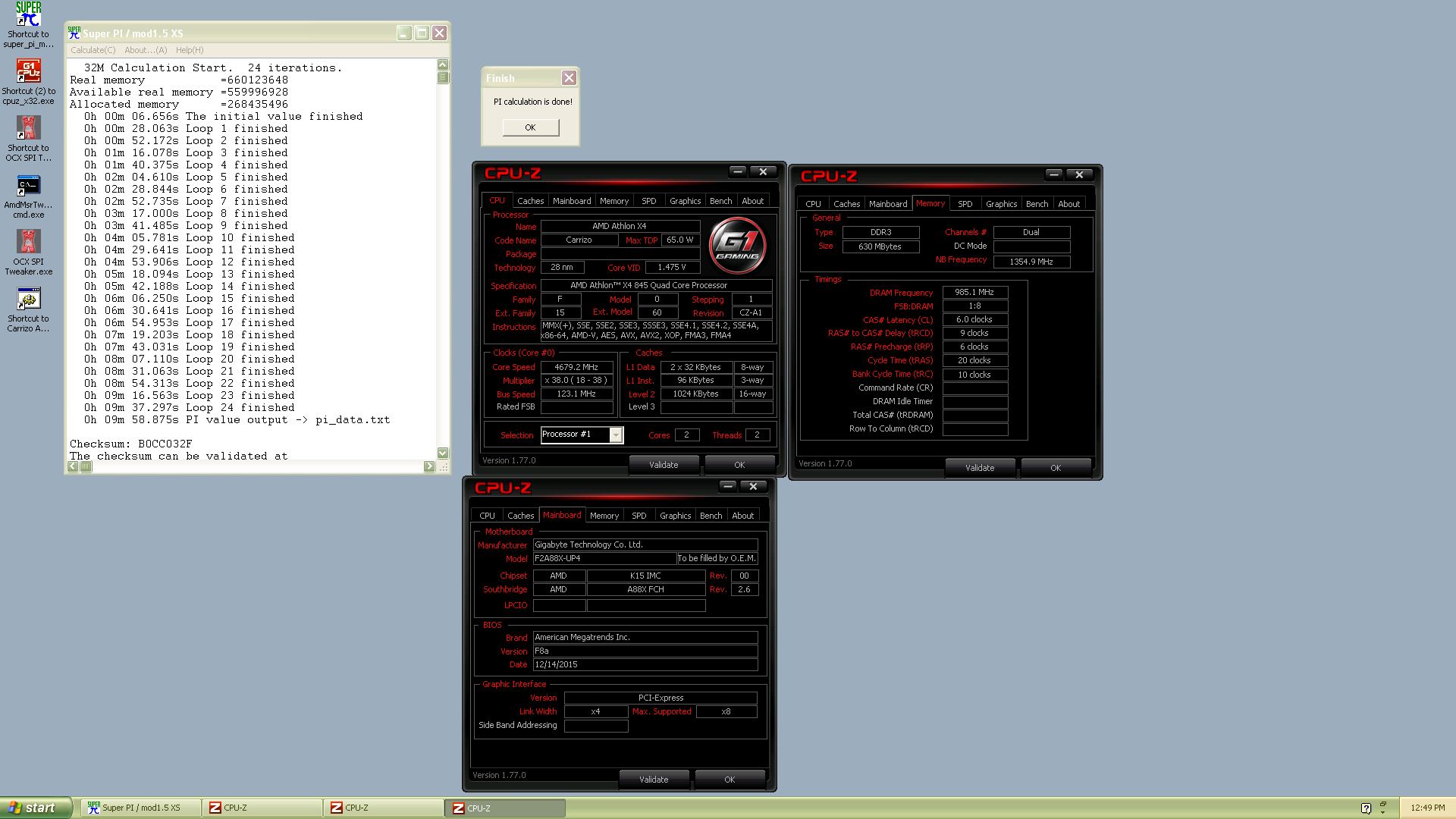Click the Super PI vertical scrollbar down arrow
The height and width of the screenshot is (819, 1456).
click(443, 453)
